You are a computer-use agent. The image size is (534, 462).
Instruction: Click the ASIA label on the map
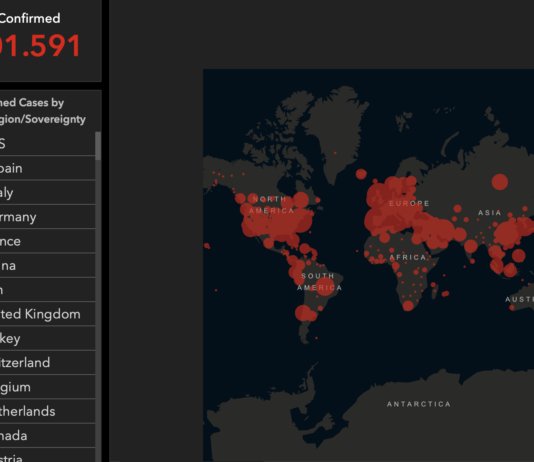(489, 213)
